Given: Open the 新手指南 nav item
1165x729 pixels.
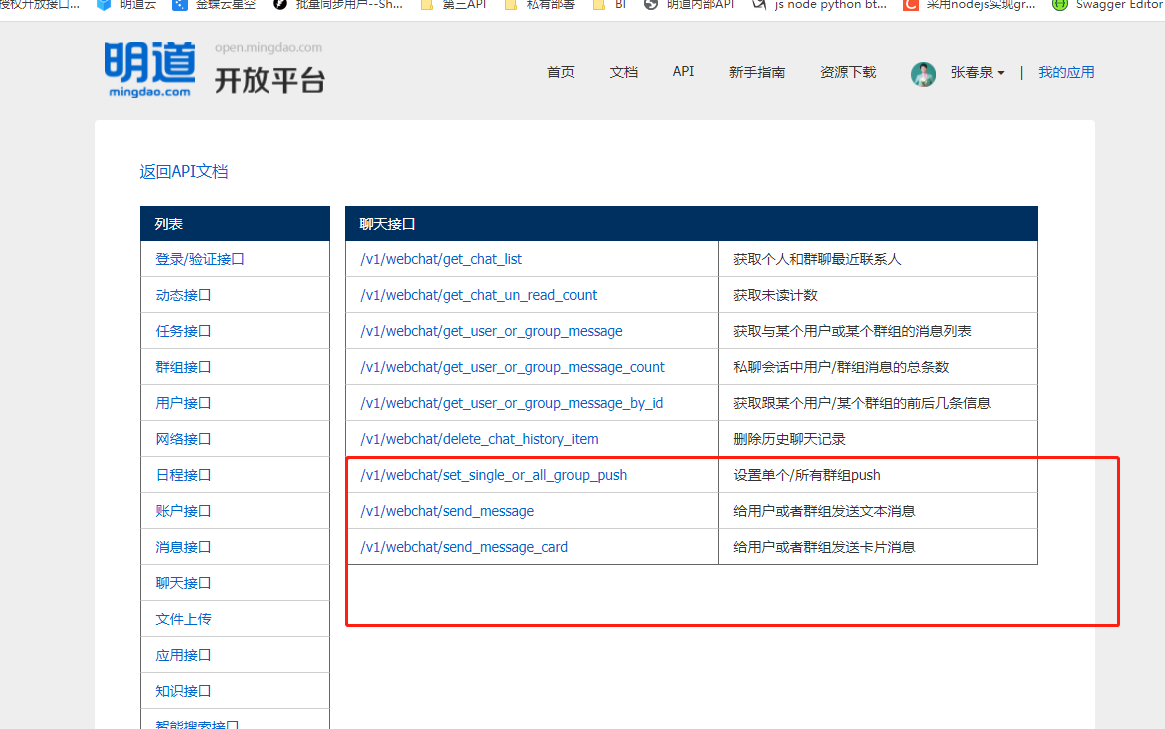Looking at the screenshot, I should [x=756, y=72].
